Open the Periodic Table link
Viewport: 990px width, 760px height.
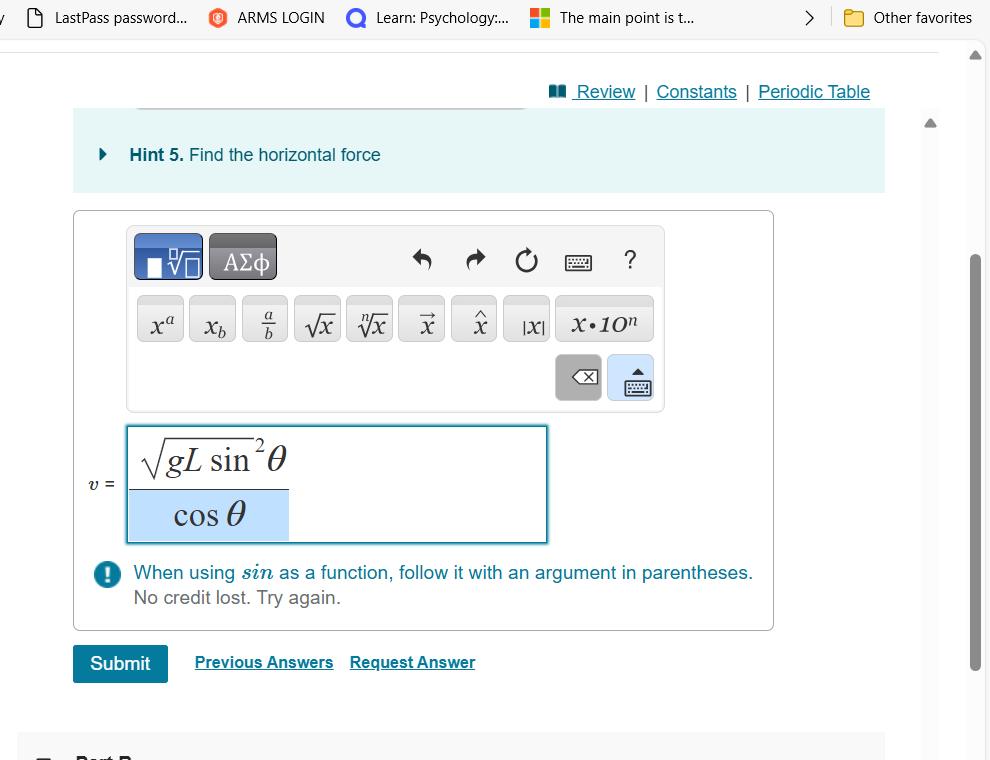tap(813, 91)
